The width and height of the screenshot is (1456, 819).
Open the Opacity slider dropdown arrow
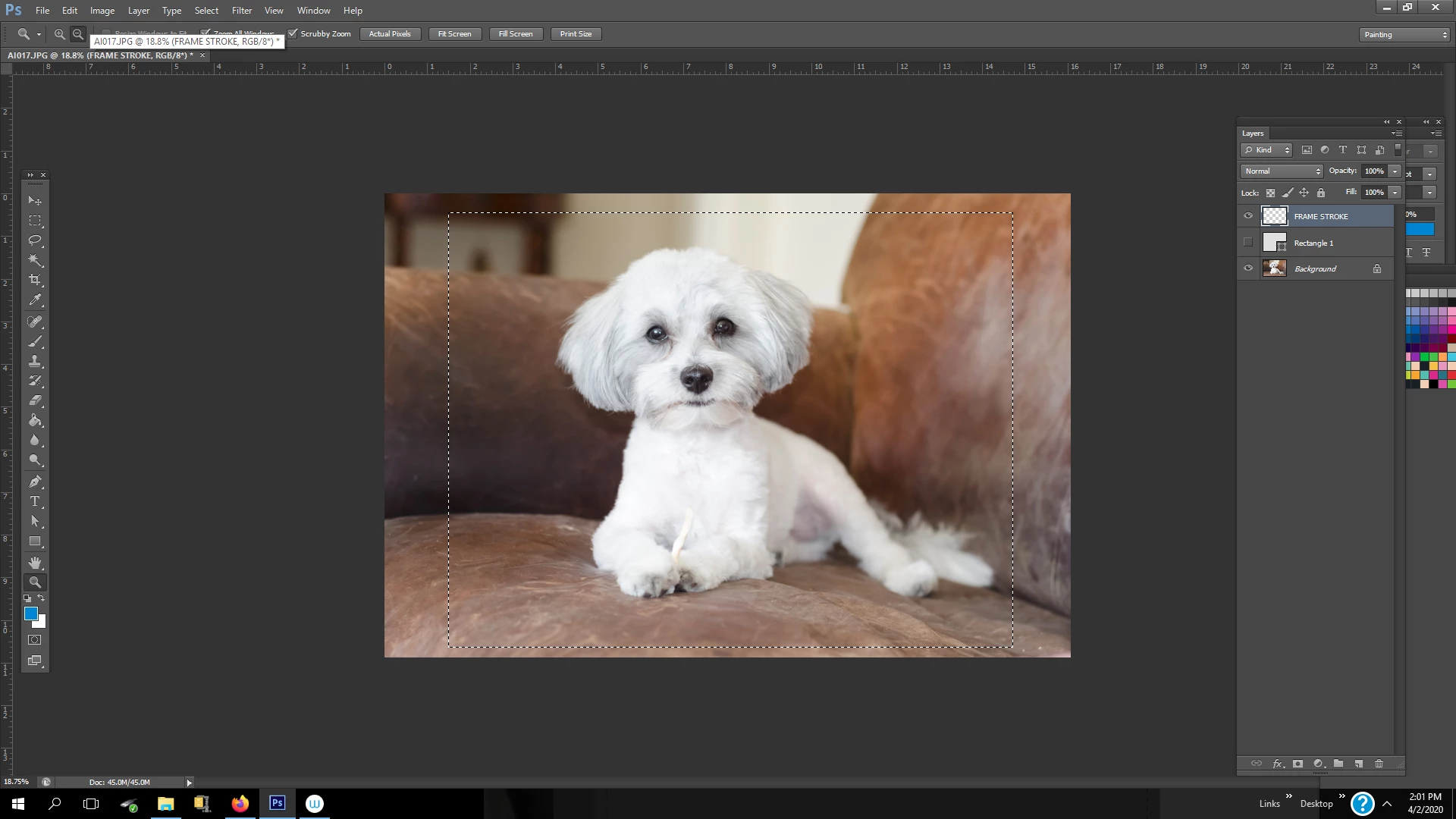click(1395, 171)
